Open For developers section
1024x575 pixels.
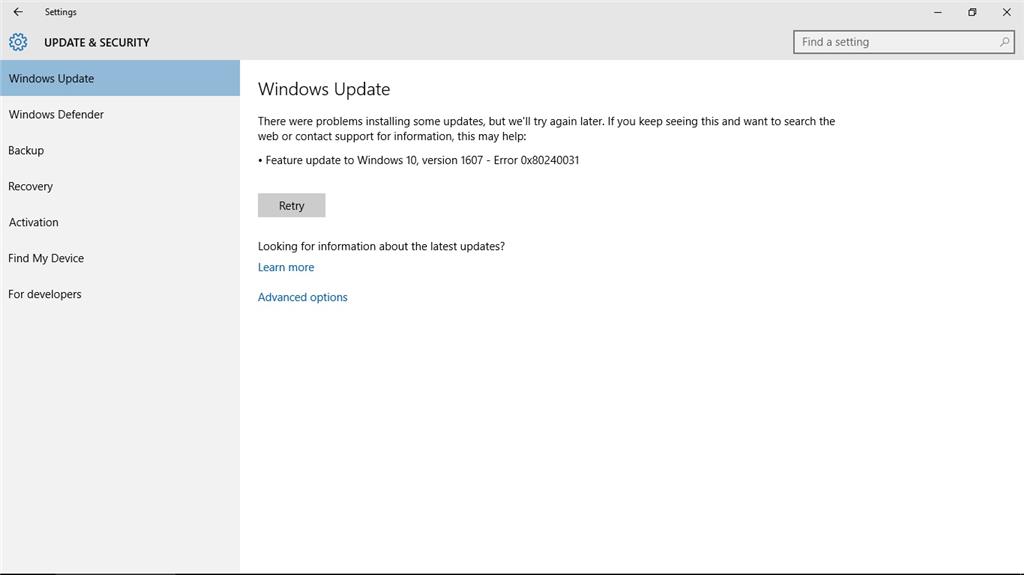(120, 294)
